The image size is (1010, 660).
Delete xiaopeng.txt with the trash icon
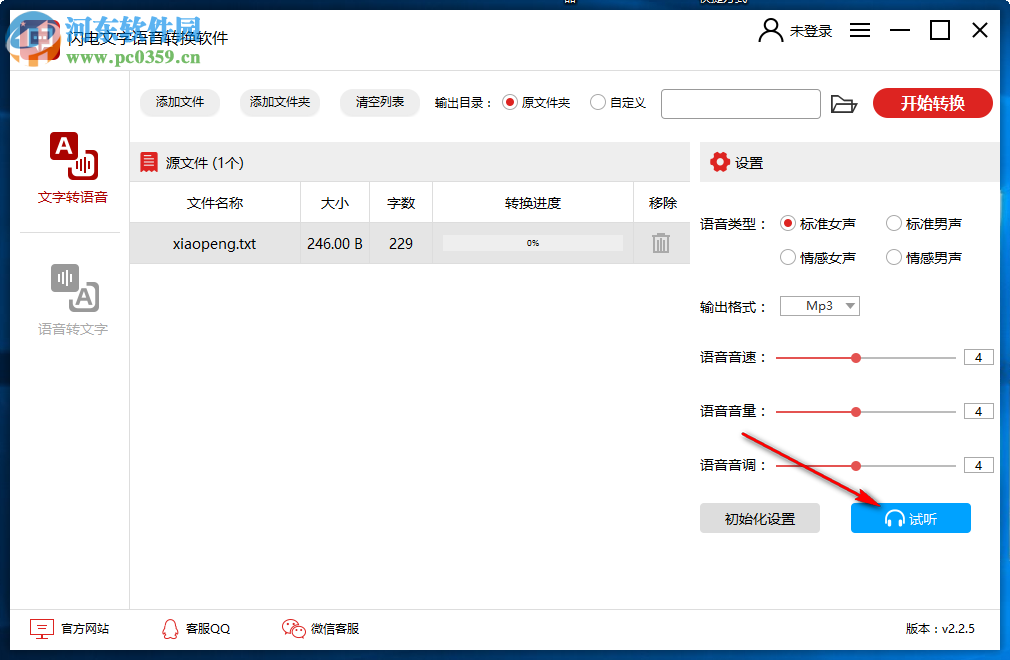click(661, 243)
